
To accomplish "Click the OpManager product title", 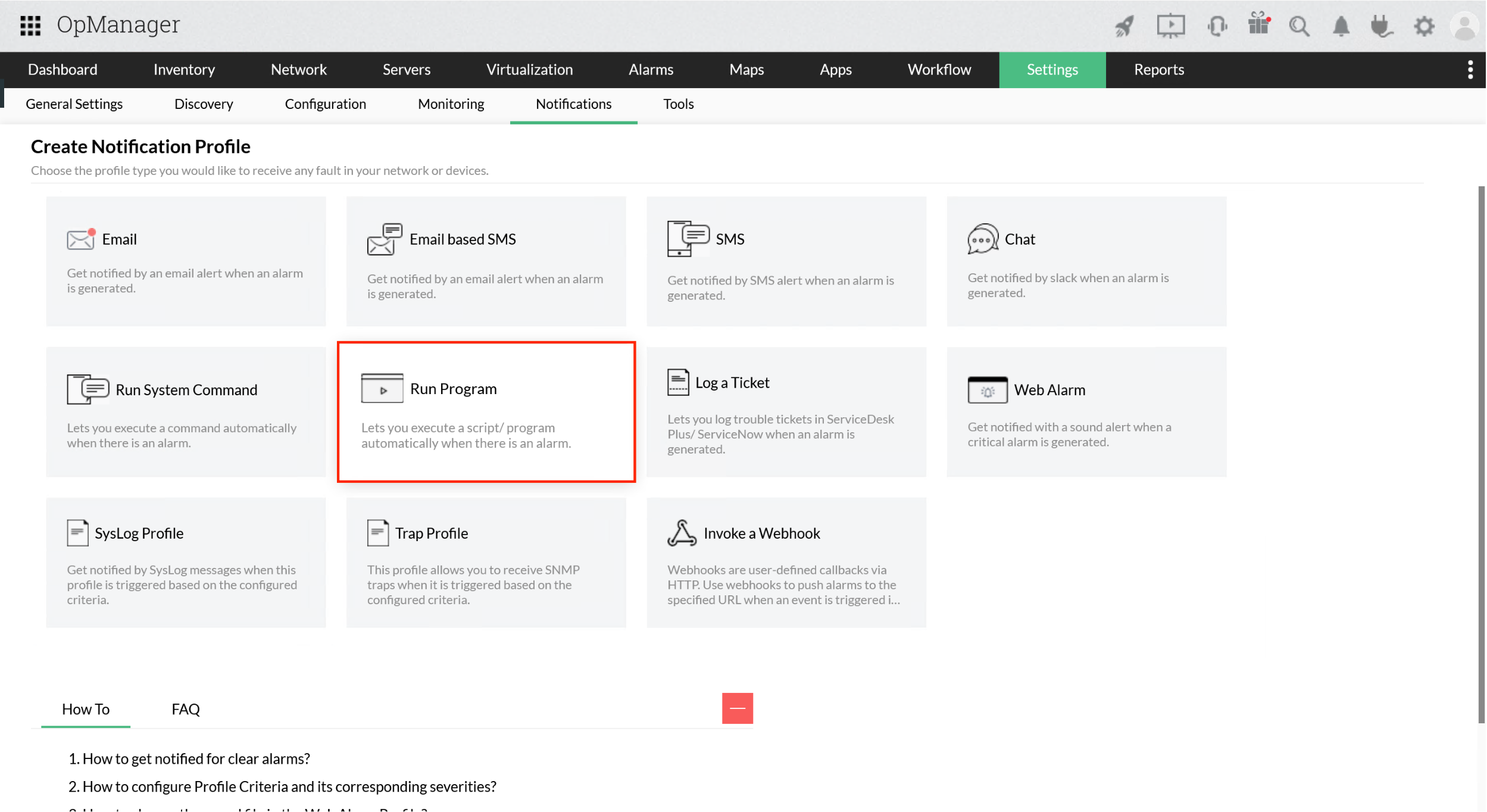I will tap(118, 25).
